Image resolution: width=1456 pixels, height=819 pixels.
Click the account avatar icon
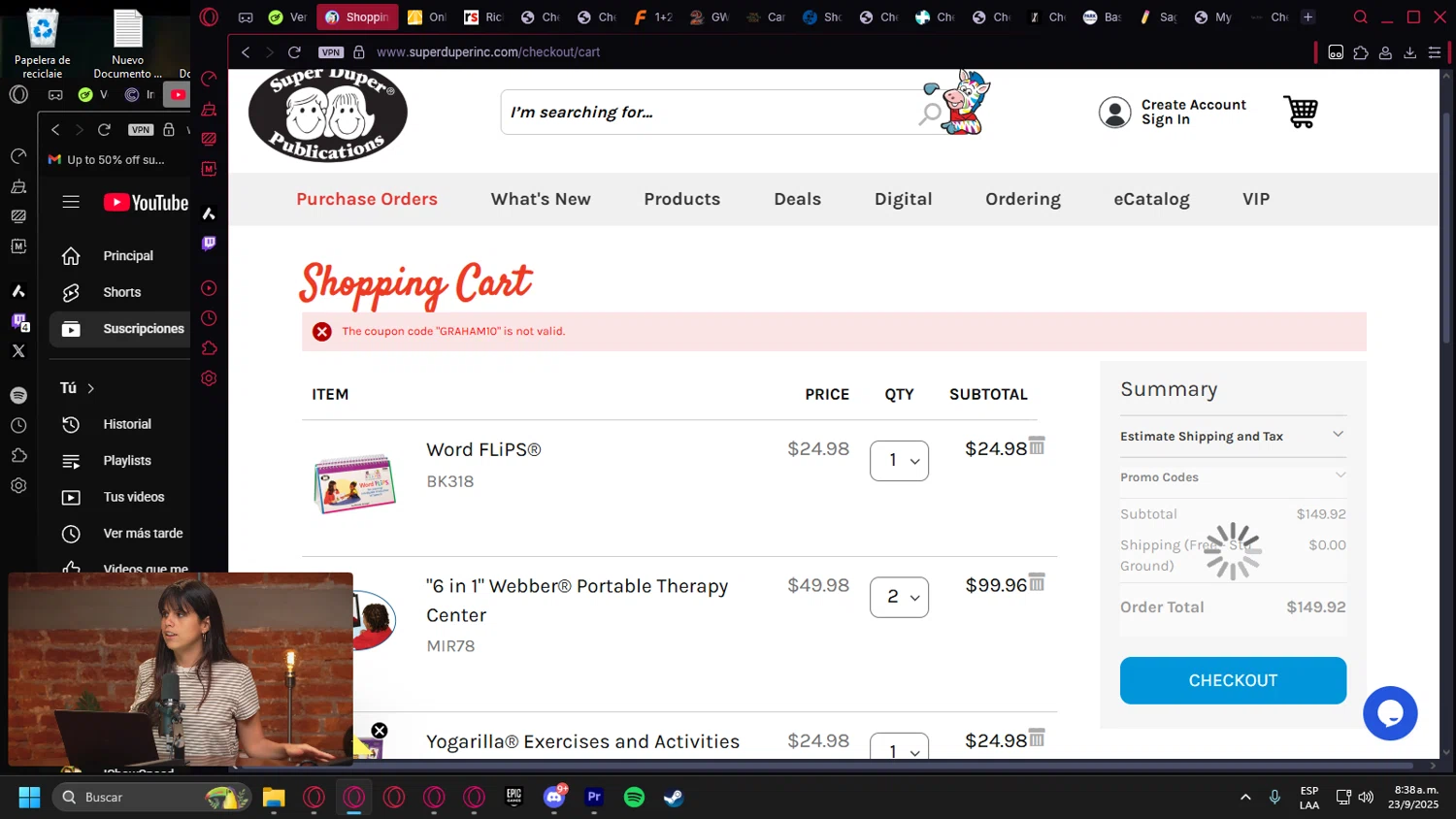click(x=1114, y=113)
